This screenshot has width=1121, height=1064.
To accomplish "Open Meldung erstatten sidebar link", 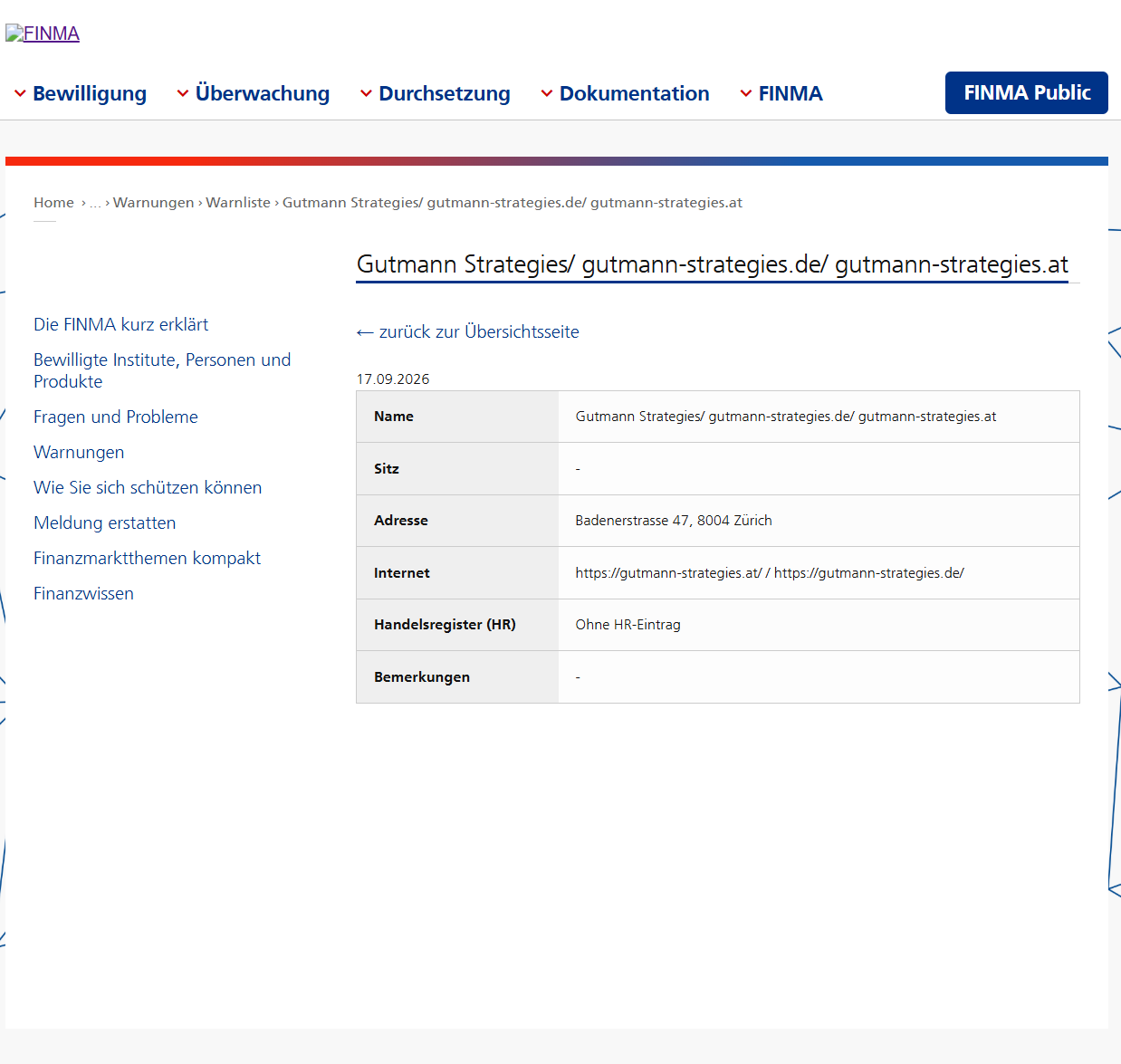I will [x=105, y=522].
